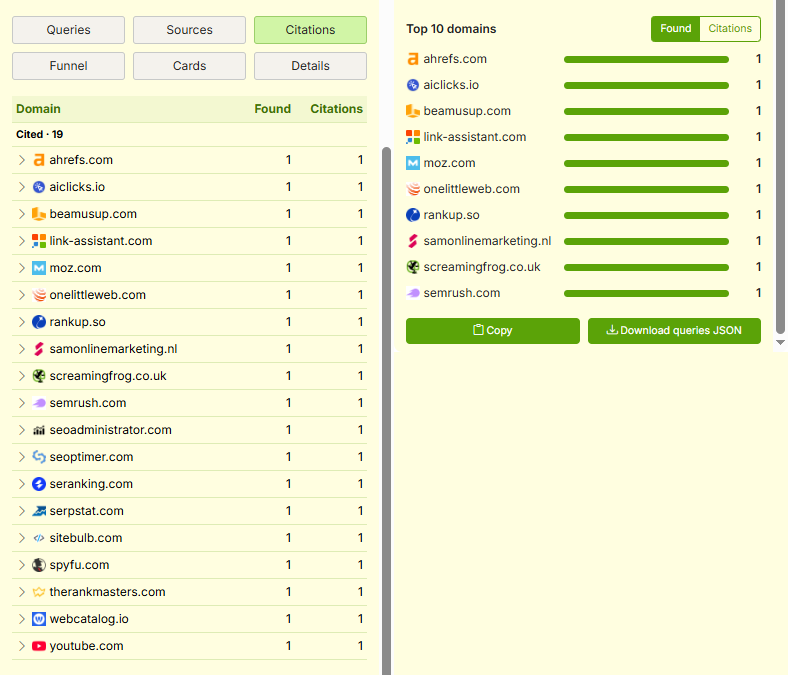Click "therankmasters.com" domain name text
Image resolution: width=788 pixels, height=675 pixels.
point(107,592)
